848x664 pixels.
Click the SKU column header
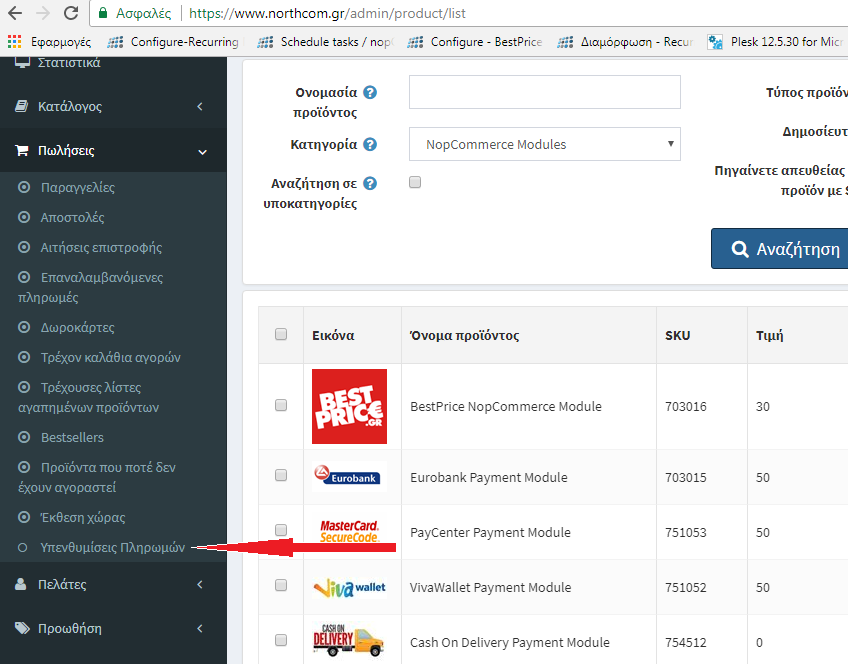(x=678, y=335)
